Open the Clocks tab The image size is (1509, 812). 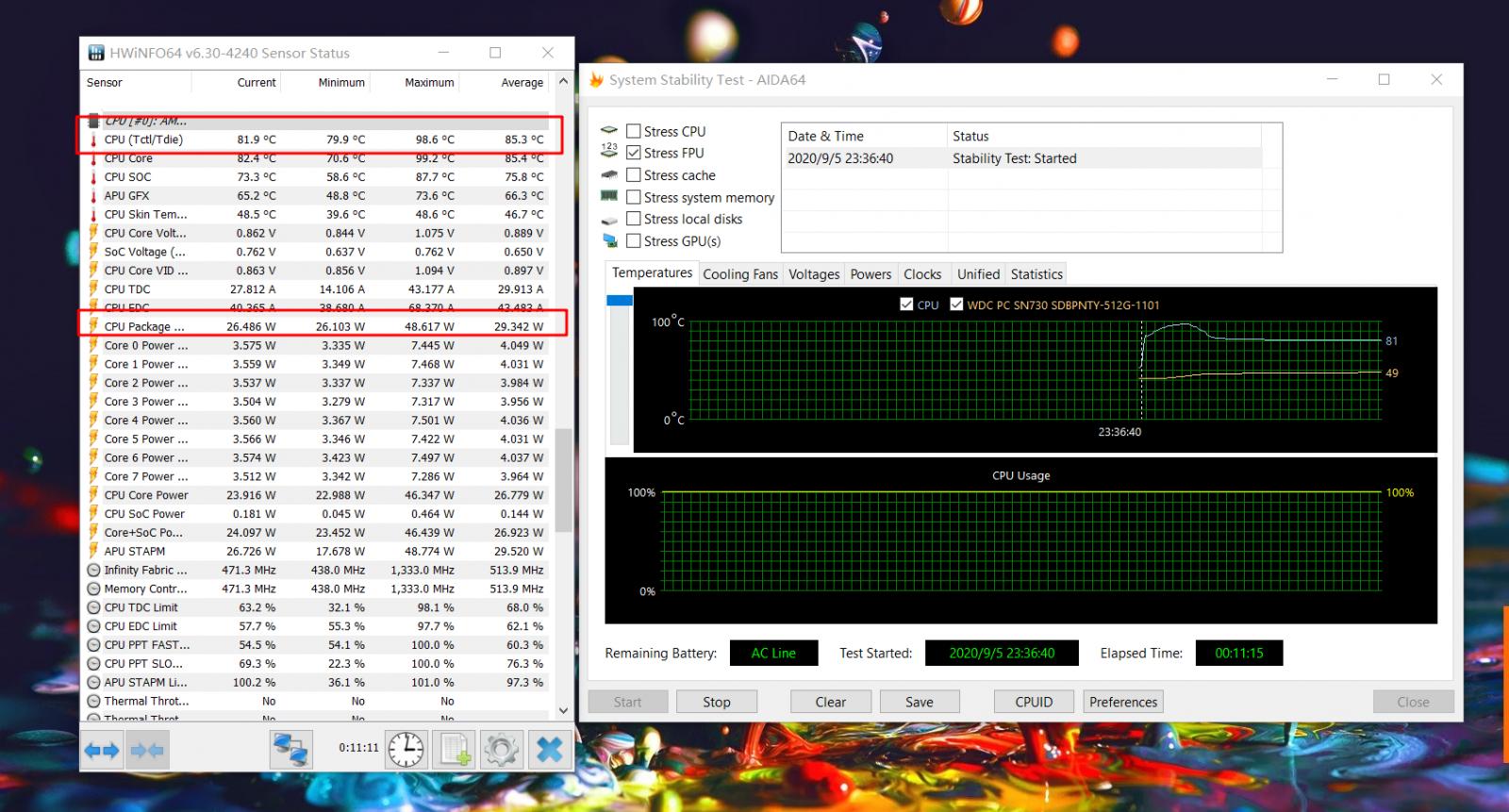[x=922, y=274]
